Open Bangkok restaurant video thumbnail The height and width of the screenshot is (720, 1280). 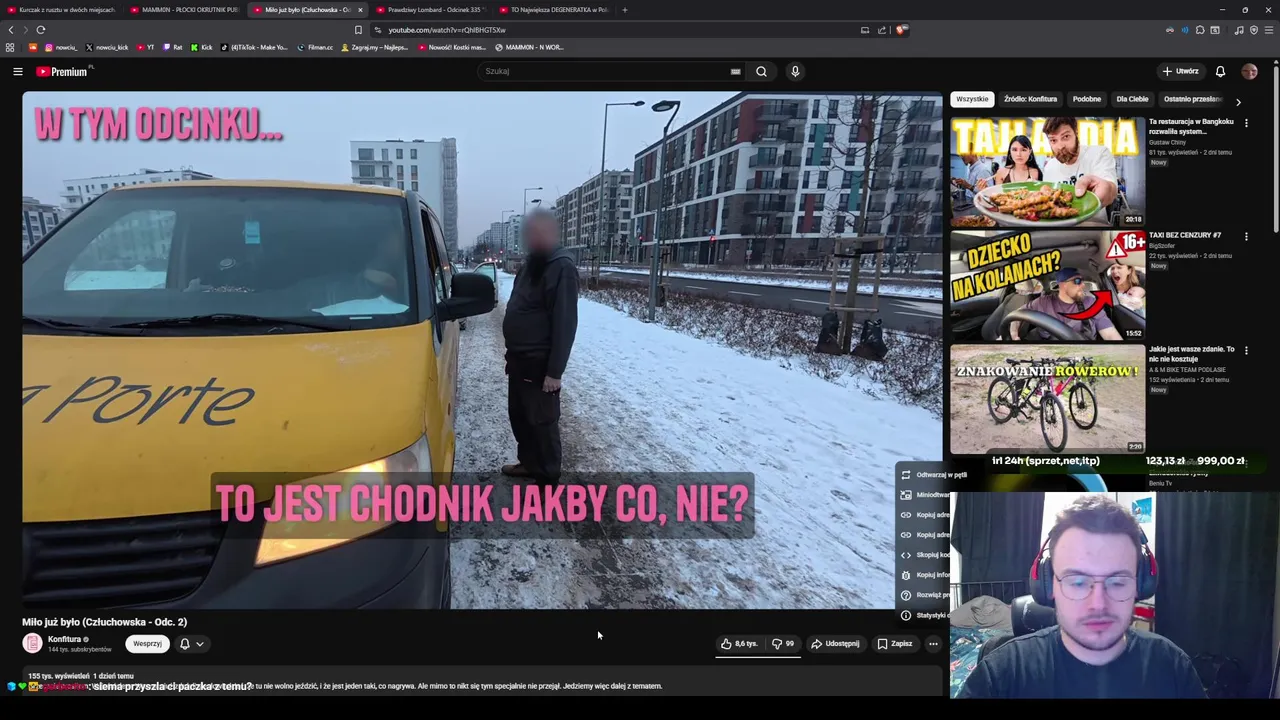[1047, 171]
